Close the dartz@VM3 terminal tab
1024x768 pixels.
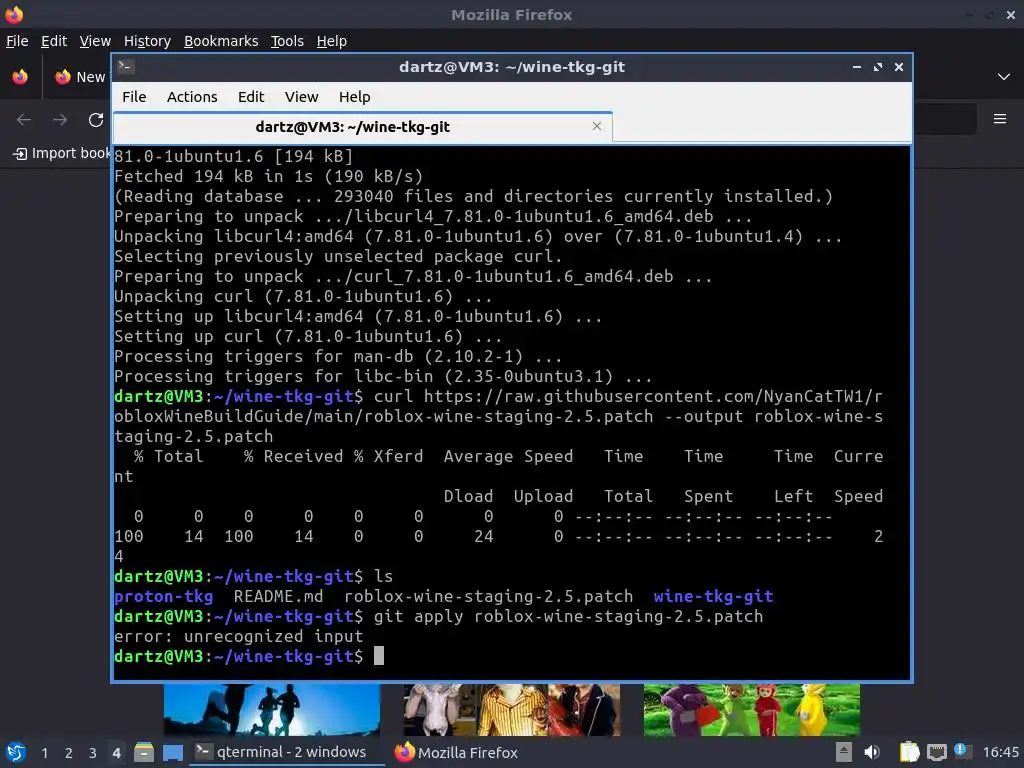tap(597, 126)
